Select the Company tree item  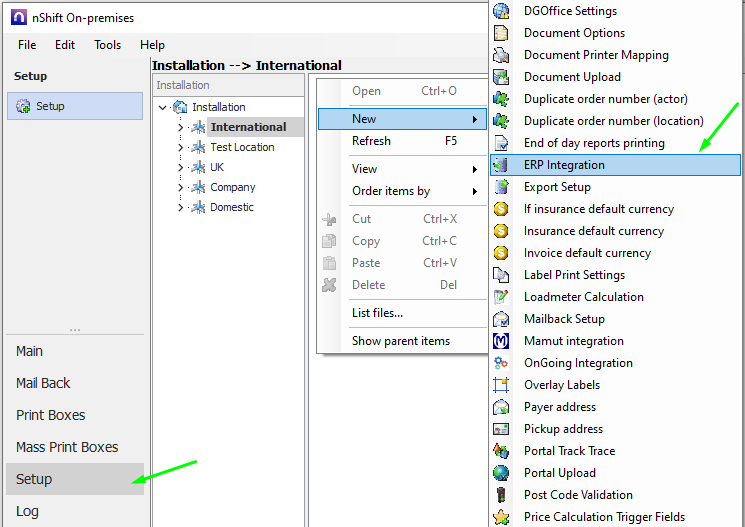233,187
